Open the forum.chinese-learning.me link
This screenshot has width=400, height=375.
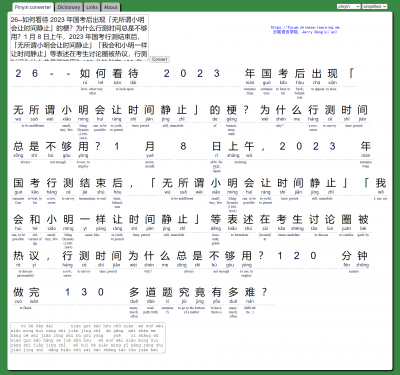pos(305,28)
